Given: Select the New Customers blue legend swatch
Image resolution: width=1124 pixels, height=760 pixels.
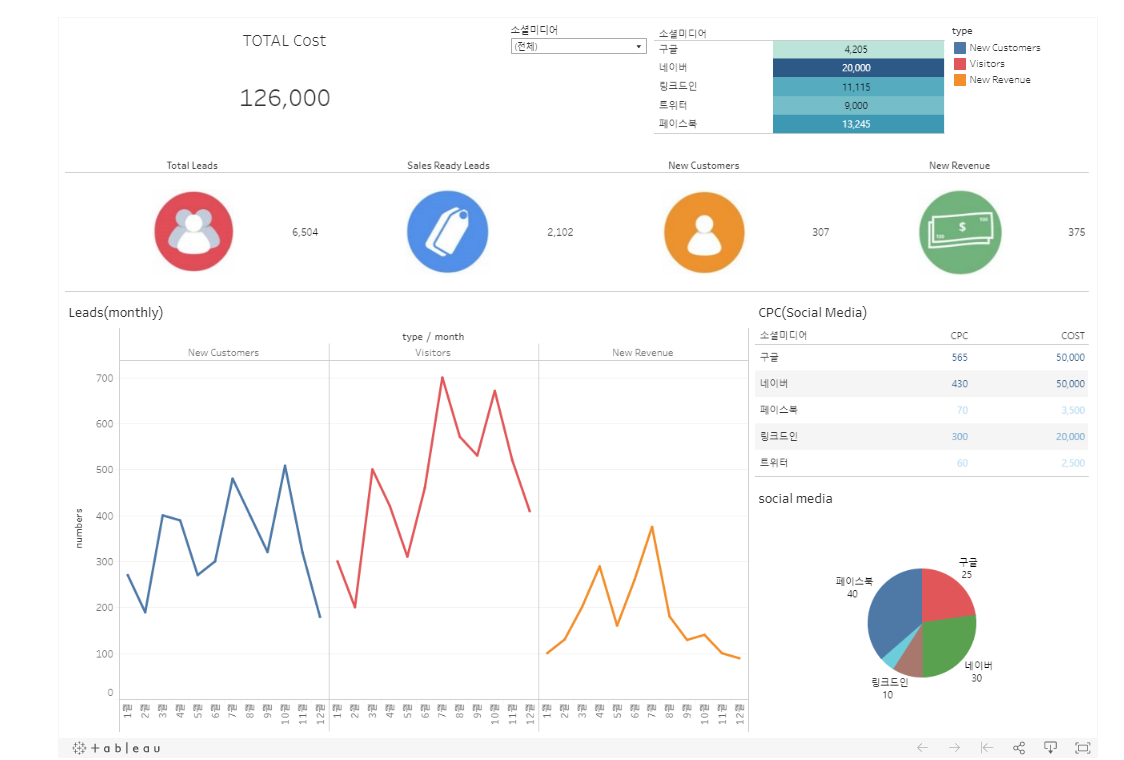Looking at the screenshot, I should point(960,48).
